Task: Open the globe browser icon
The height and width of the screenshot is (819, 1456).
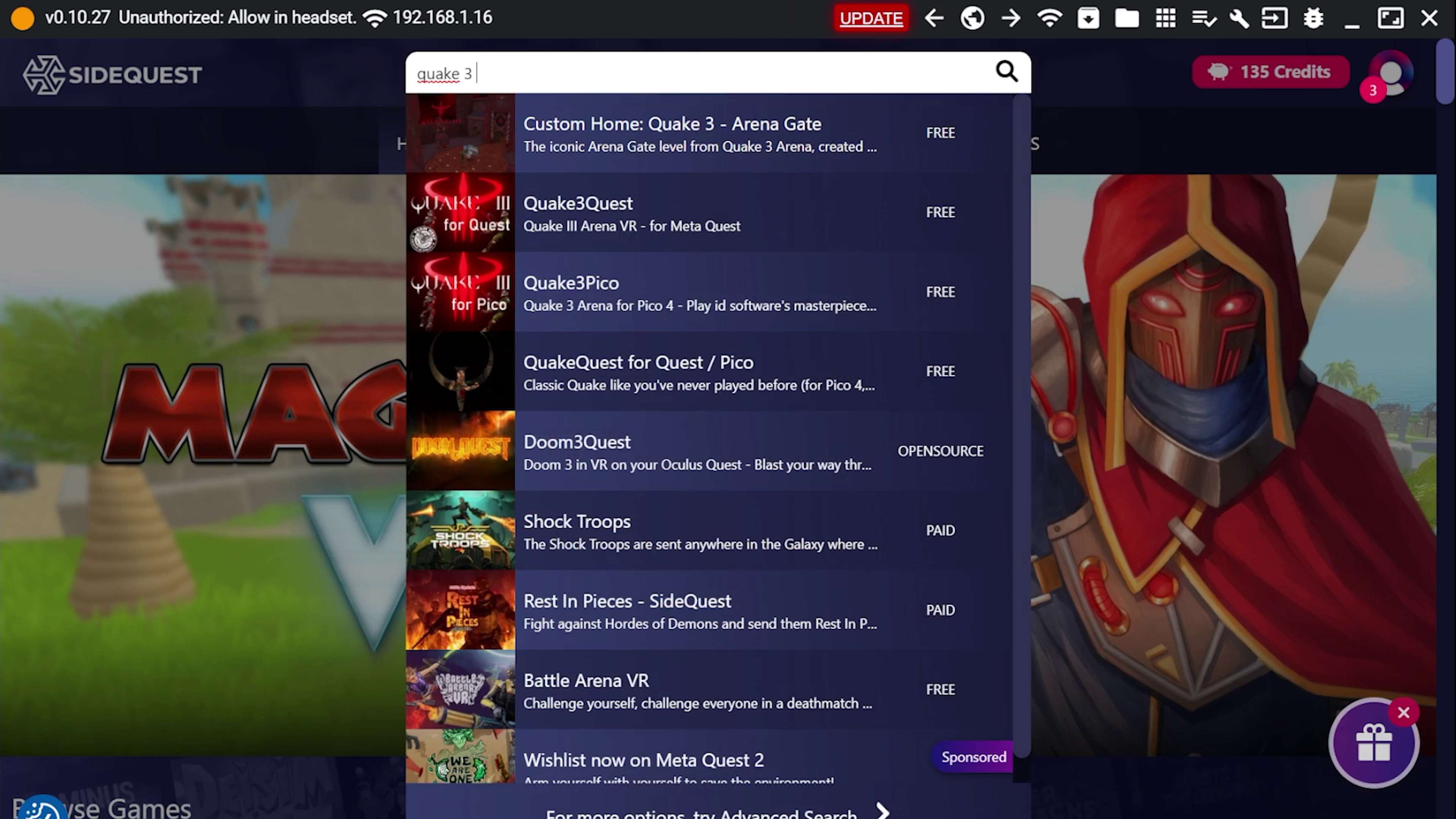Action: coord(972,18)
